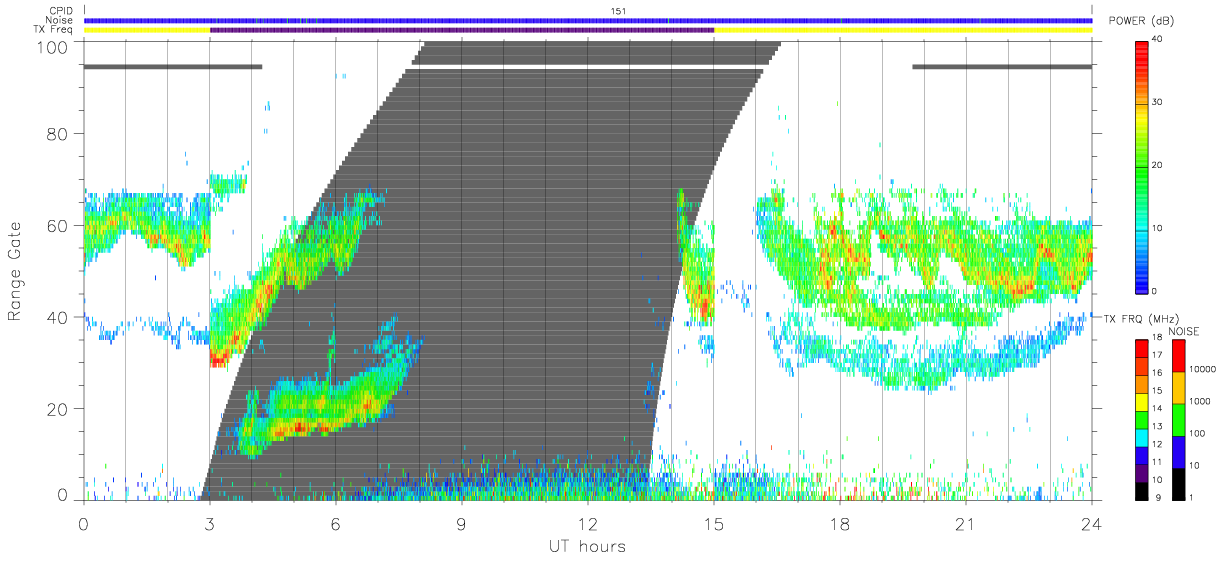Viewport: 1228px width, 567px height.
Task: Click the '40' label on POWER scale
Action: tap(1159, 39)
